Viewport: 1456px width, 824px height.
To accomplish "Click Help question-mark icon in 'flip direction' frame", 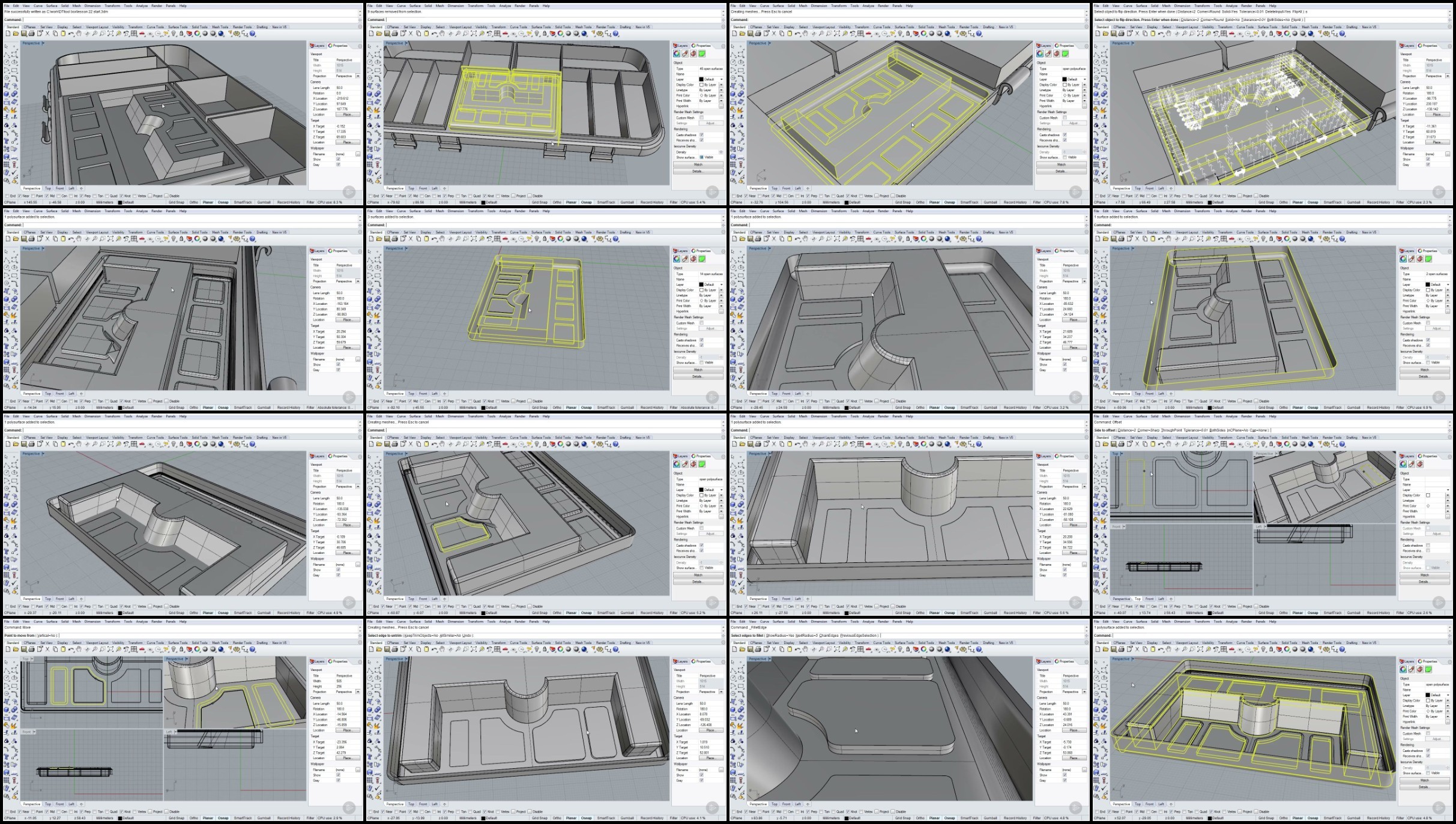I will pos(1342,34).
